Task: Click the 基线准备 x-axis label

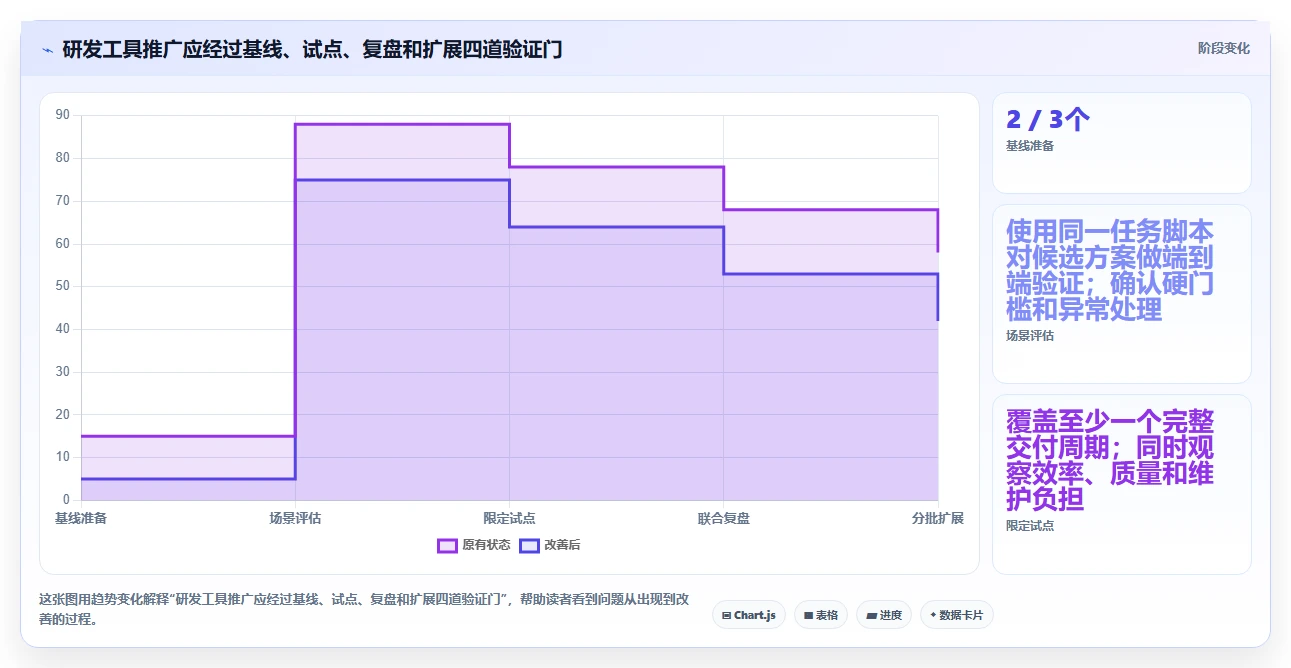Action: (x=81, y=518)
